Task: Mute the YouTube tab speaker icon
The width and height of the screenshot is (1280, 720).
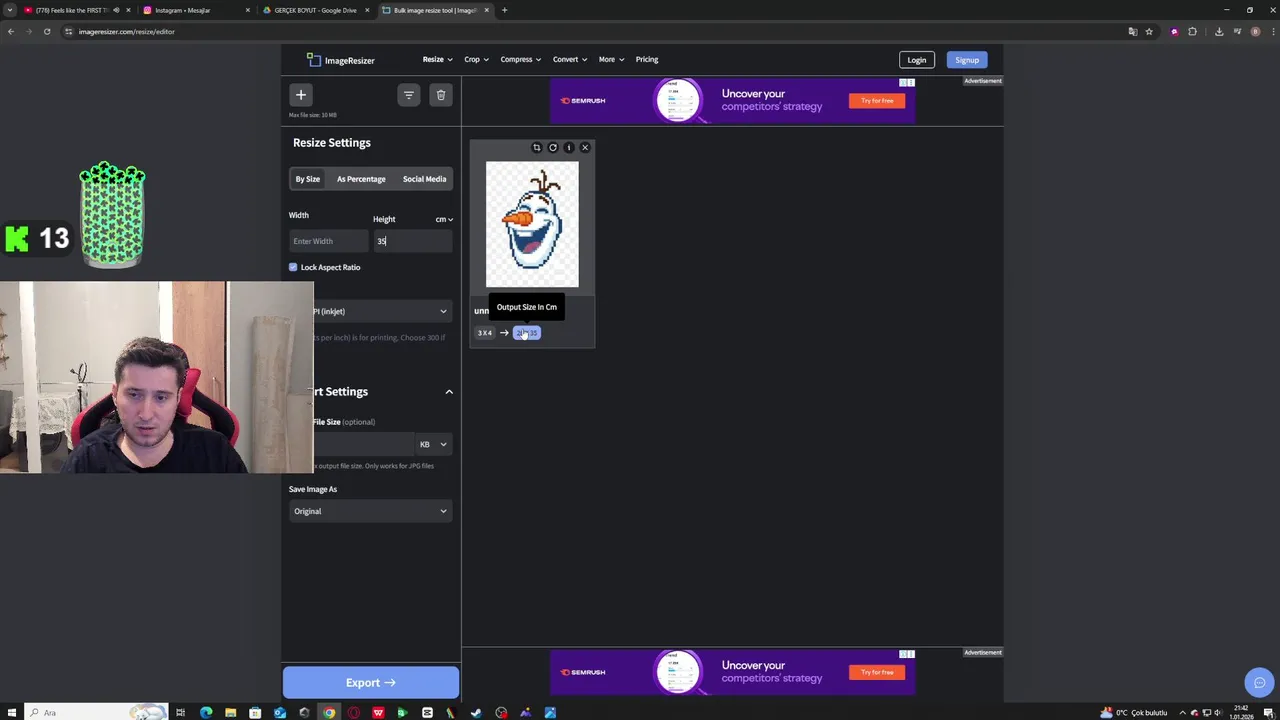Action: pyautogui.click(x=116, y=10)
